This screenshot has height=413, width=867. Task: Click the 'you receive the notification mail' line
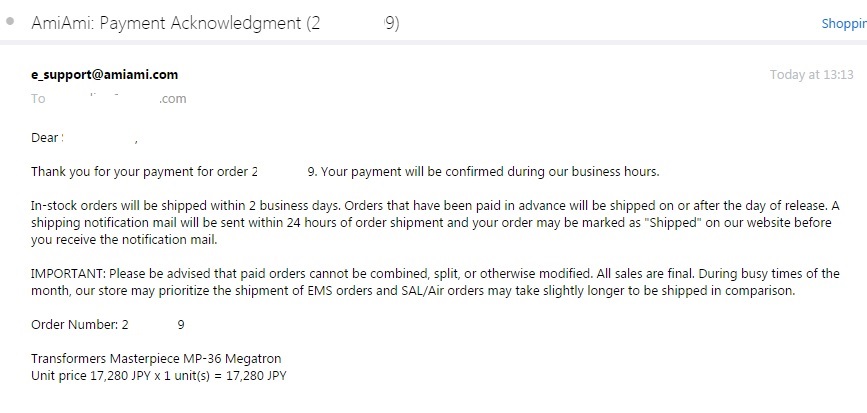pyautogui.click(x=124, y=240)
